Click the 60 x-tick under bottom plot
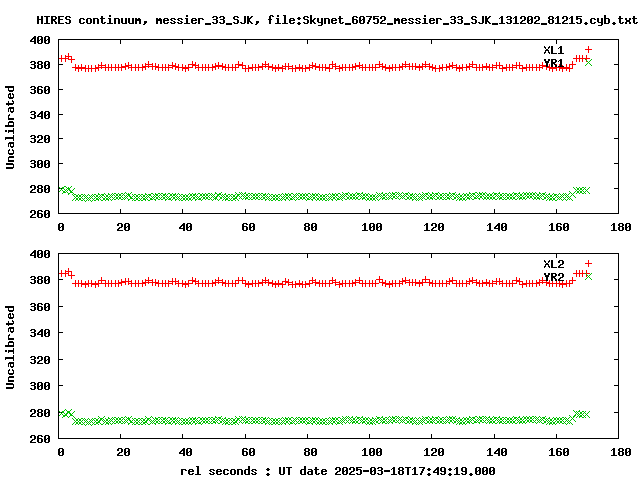640x480 pixels. click(x=248, y=452)
